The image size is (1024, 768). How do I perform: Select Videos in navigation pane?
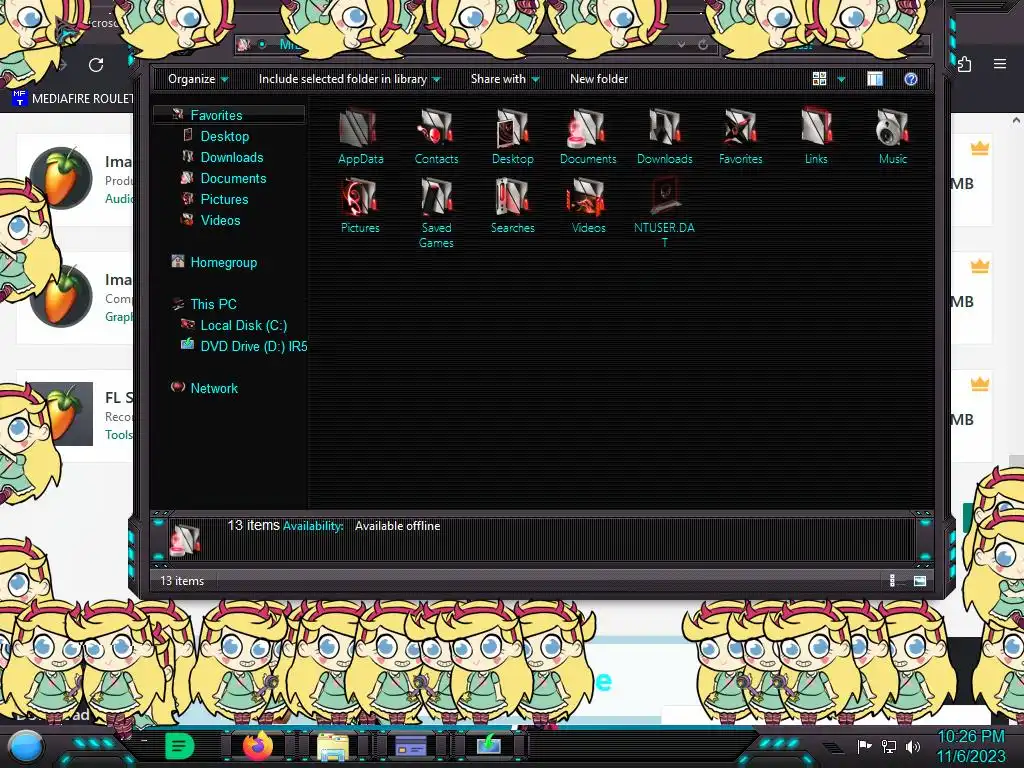[x=220, y=219]
